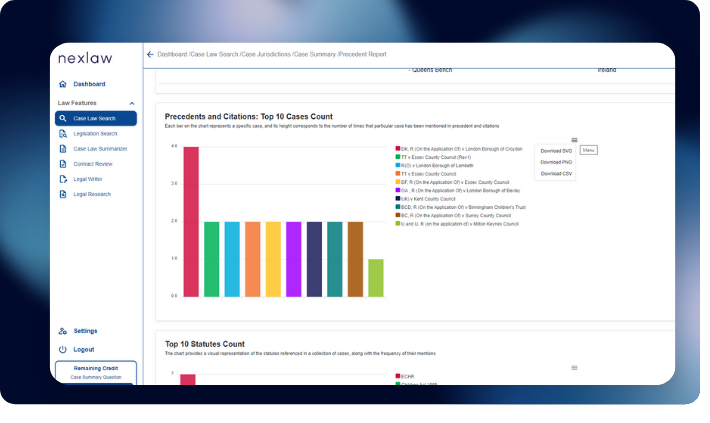
Task: Toggle the red London Borough of Croydon legend entry
Action: (459, 149)
